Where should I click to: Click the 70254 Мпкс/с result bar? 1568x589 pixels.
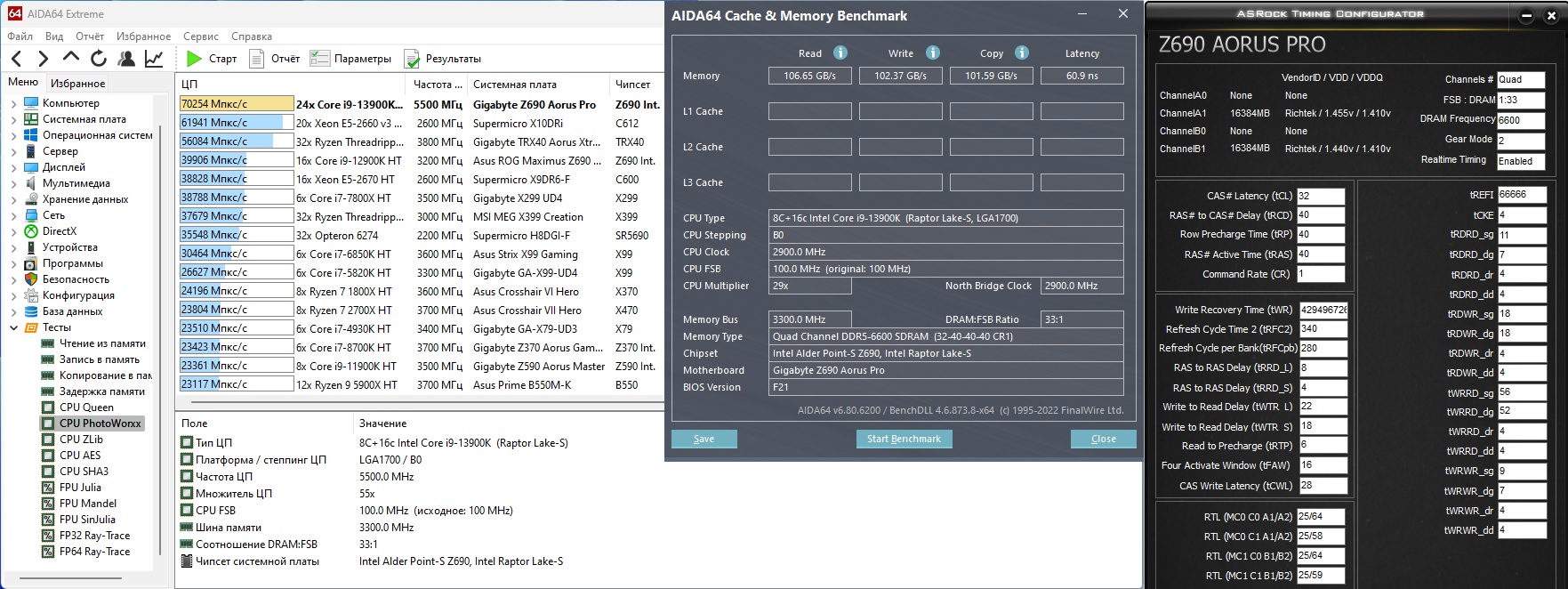(x=237, y=104)
